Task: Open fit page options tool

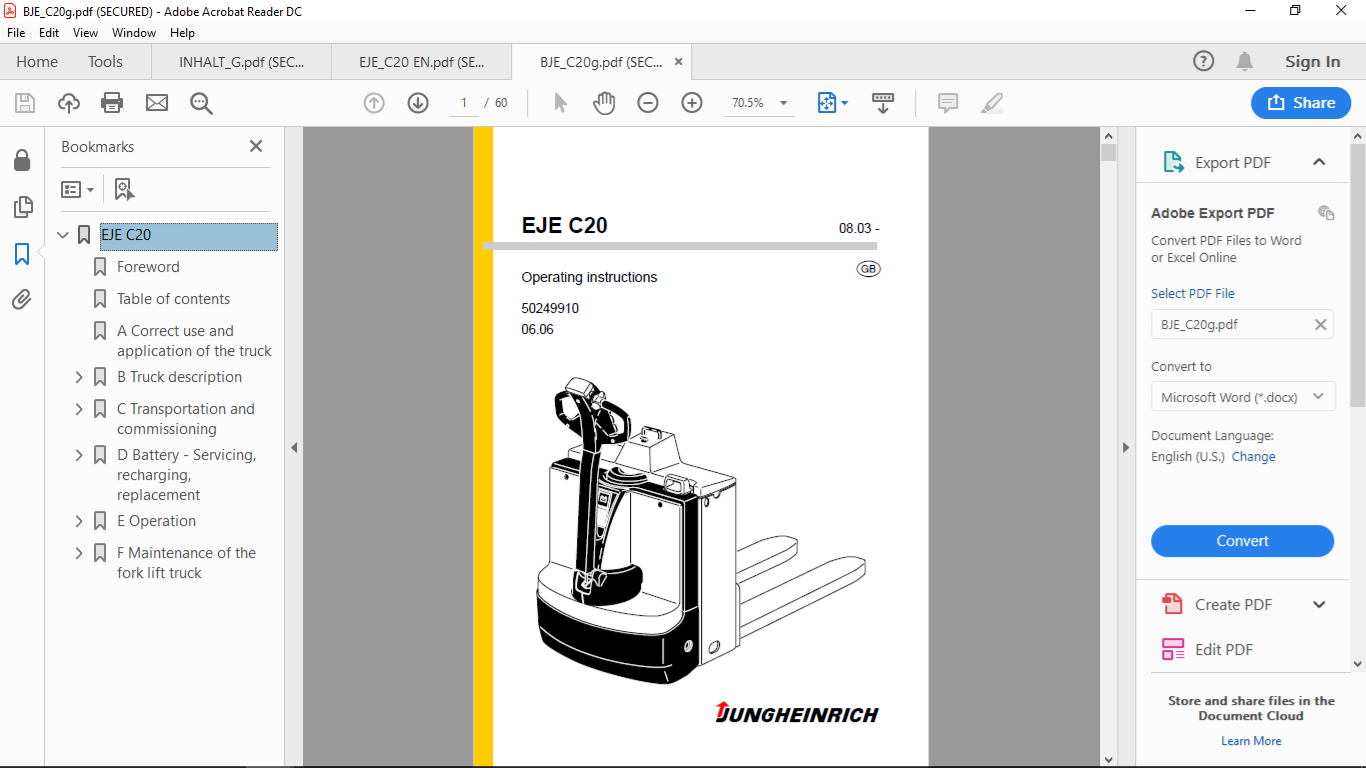Action: click(832, 103)
